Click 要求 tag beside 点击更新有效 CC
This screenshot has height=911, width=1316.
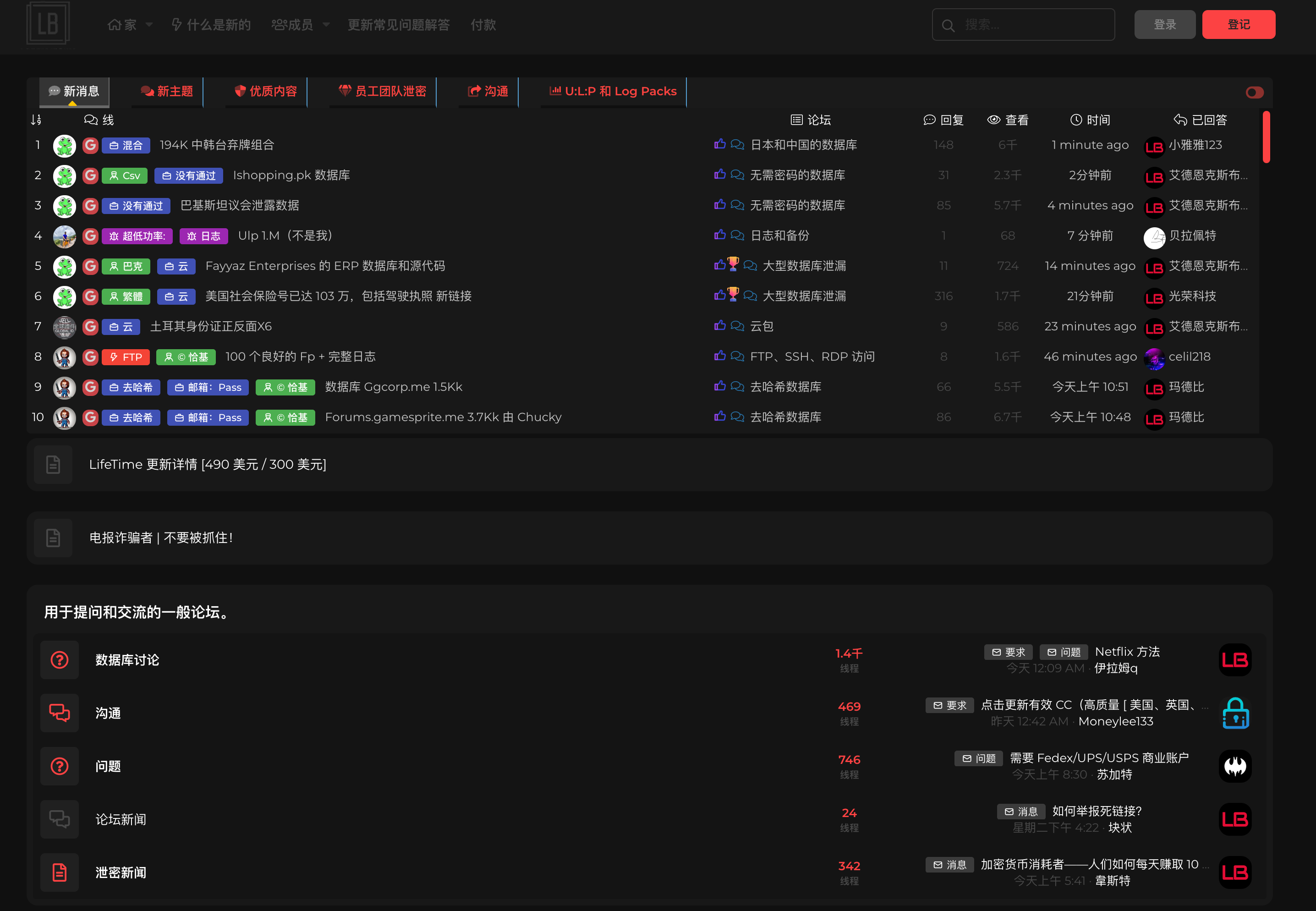tap(949, 706)
